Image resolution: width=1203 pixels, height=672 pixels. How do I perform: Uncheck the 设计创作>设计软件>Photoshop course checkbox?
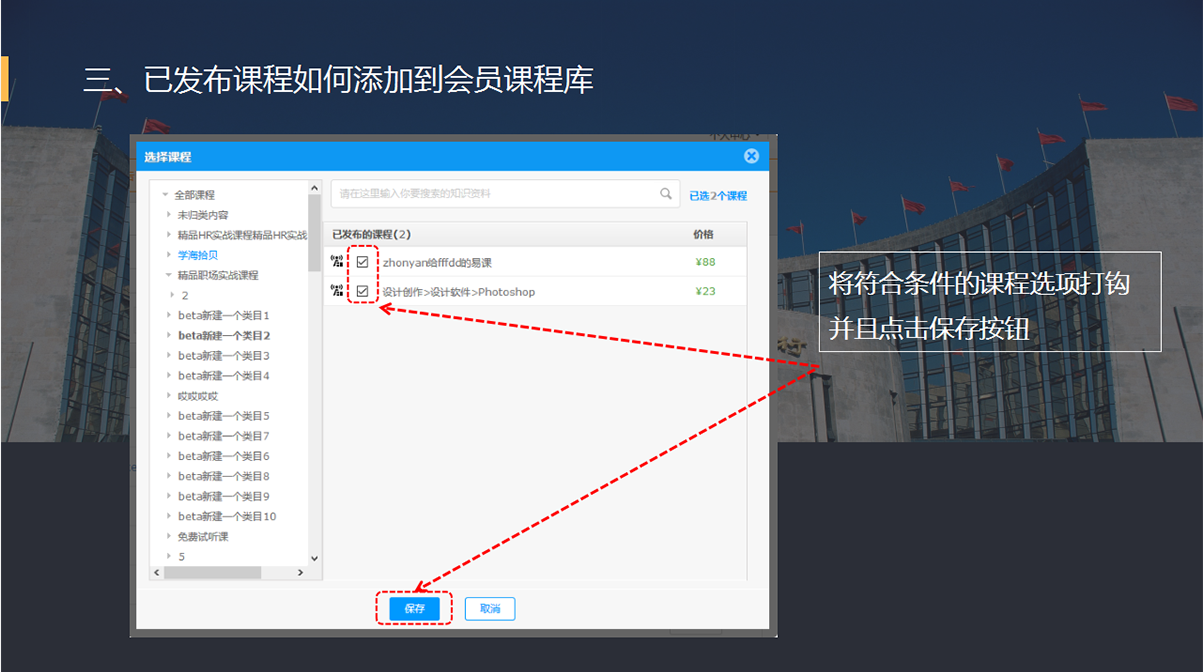362,291
